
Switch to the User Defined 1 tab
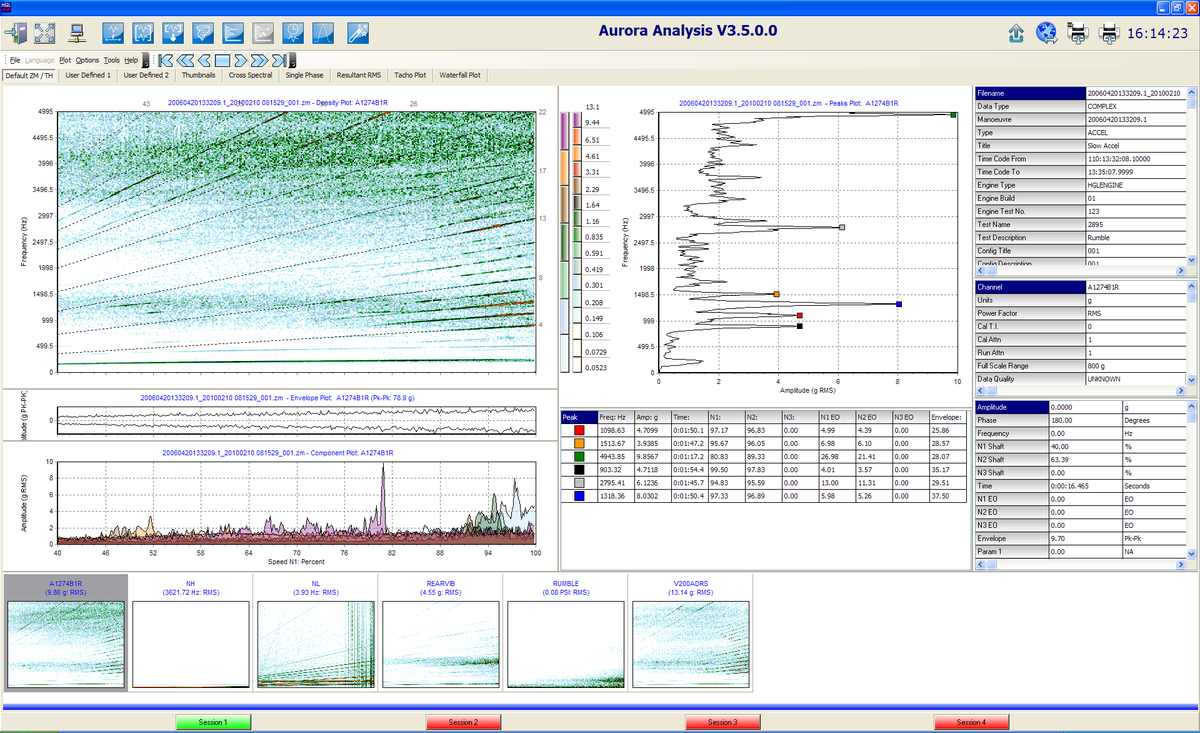pyautogui.click(x=87, y=75)
